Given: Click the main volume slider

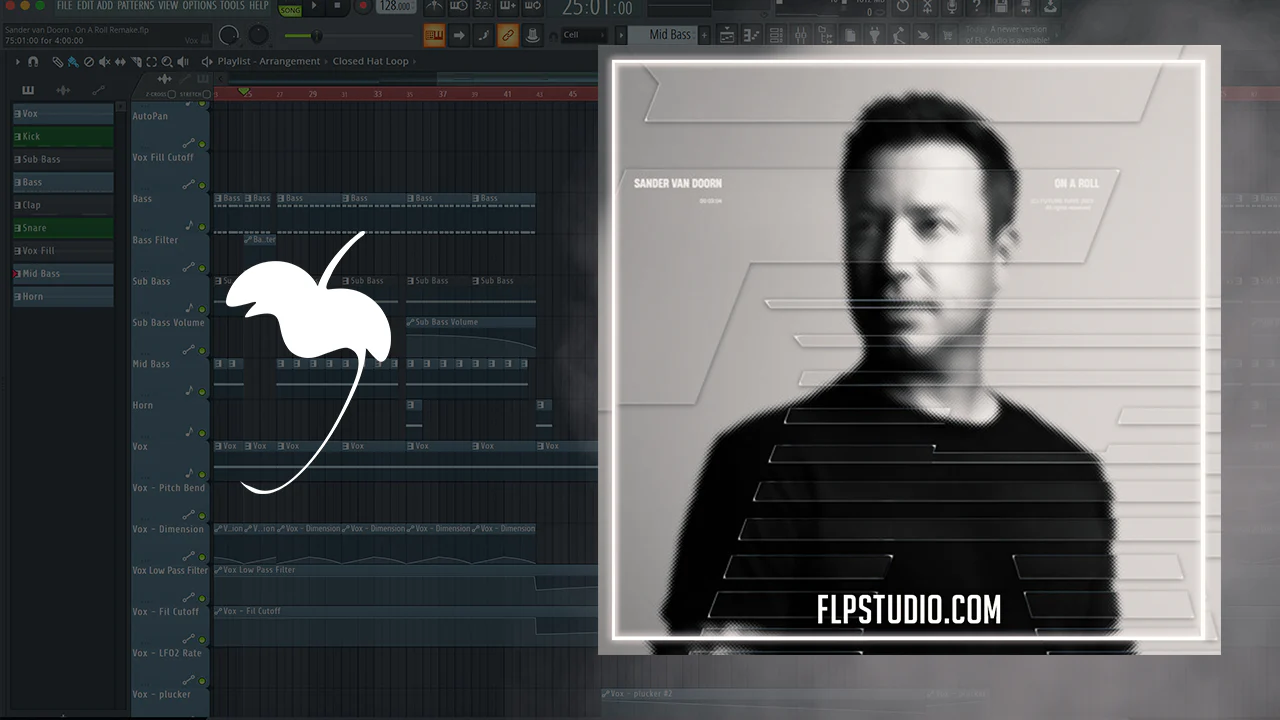Looking at the screenshot, I should pyautogui.click(x=316, y=36).
